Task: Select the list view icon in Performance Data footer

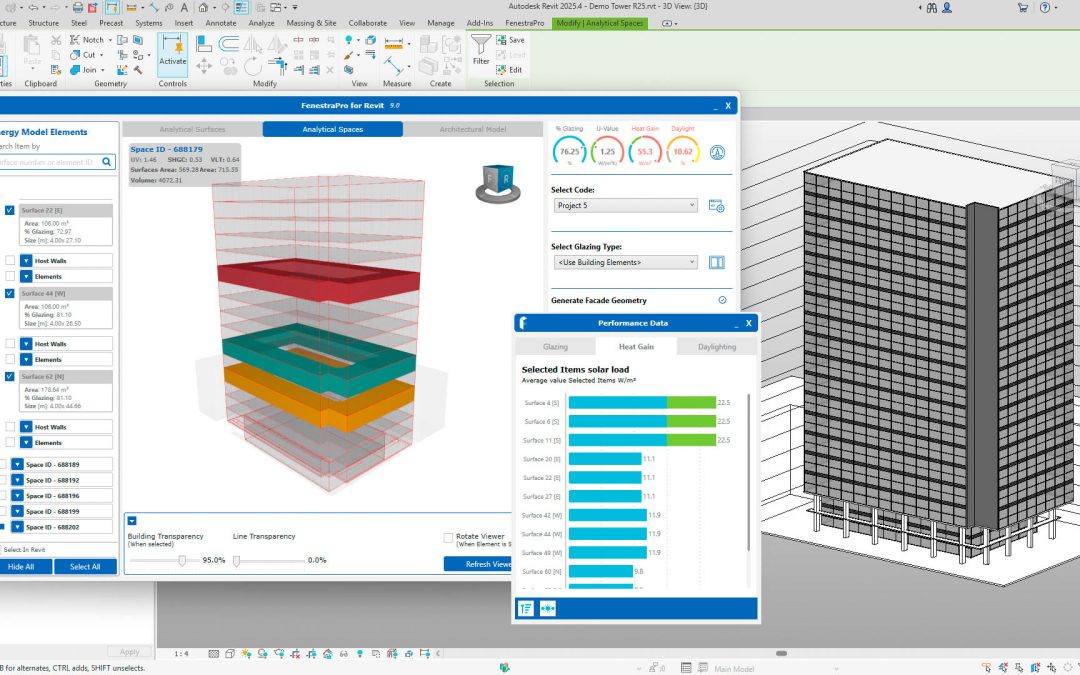Action: point(524,607)
